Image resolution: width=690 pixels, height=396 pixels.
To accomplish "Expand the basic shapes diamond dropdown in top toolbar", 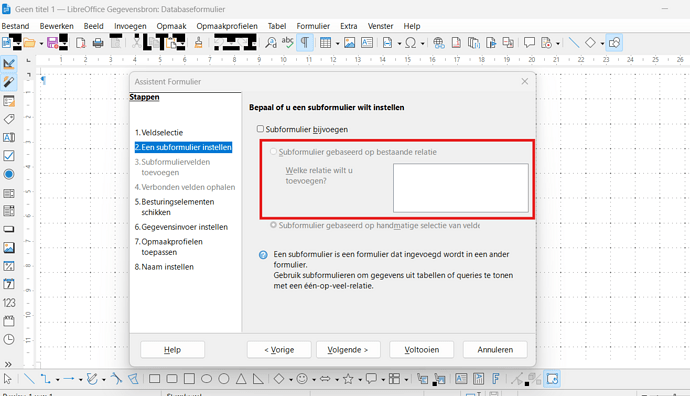I will pos(602,43).
